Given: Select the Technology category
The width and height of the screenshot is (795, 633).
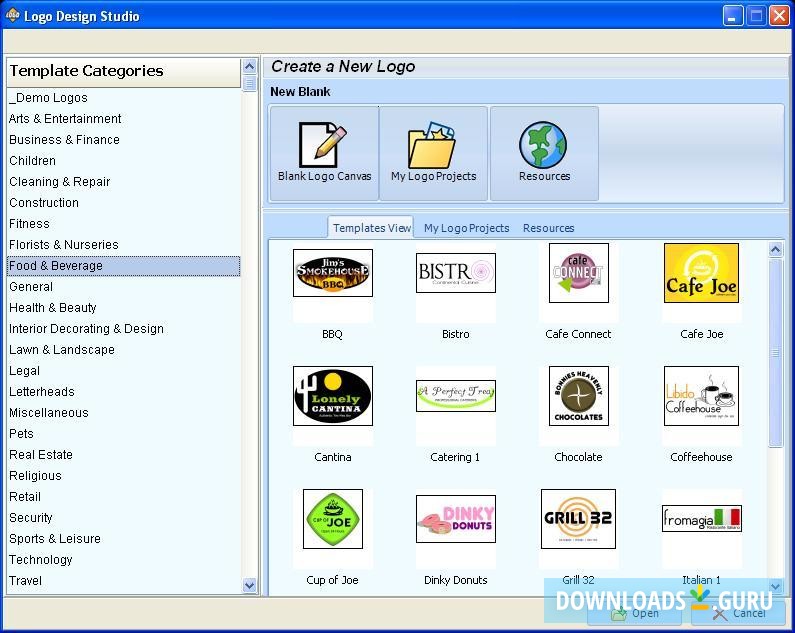Looking at the screenshot, I should [x=123, y=559].
